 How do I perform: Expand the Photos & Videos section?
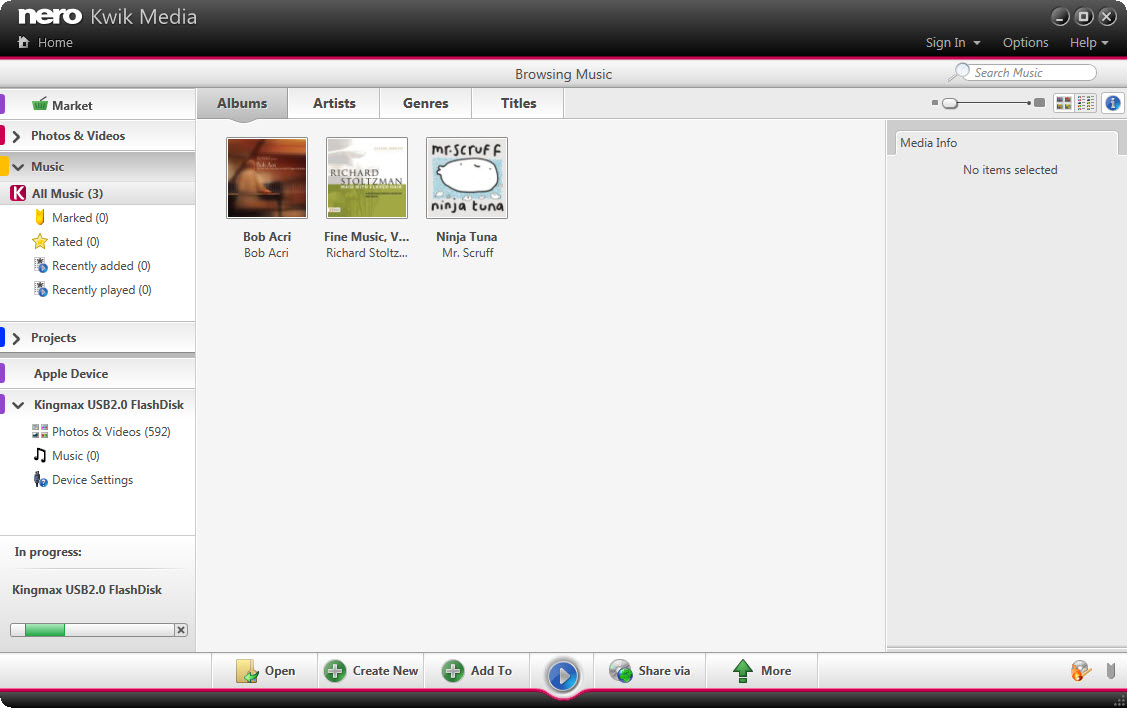point(16,136)
